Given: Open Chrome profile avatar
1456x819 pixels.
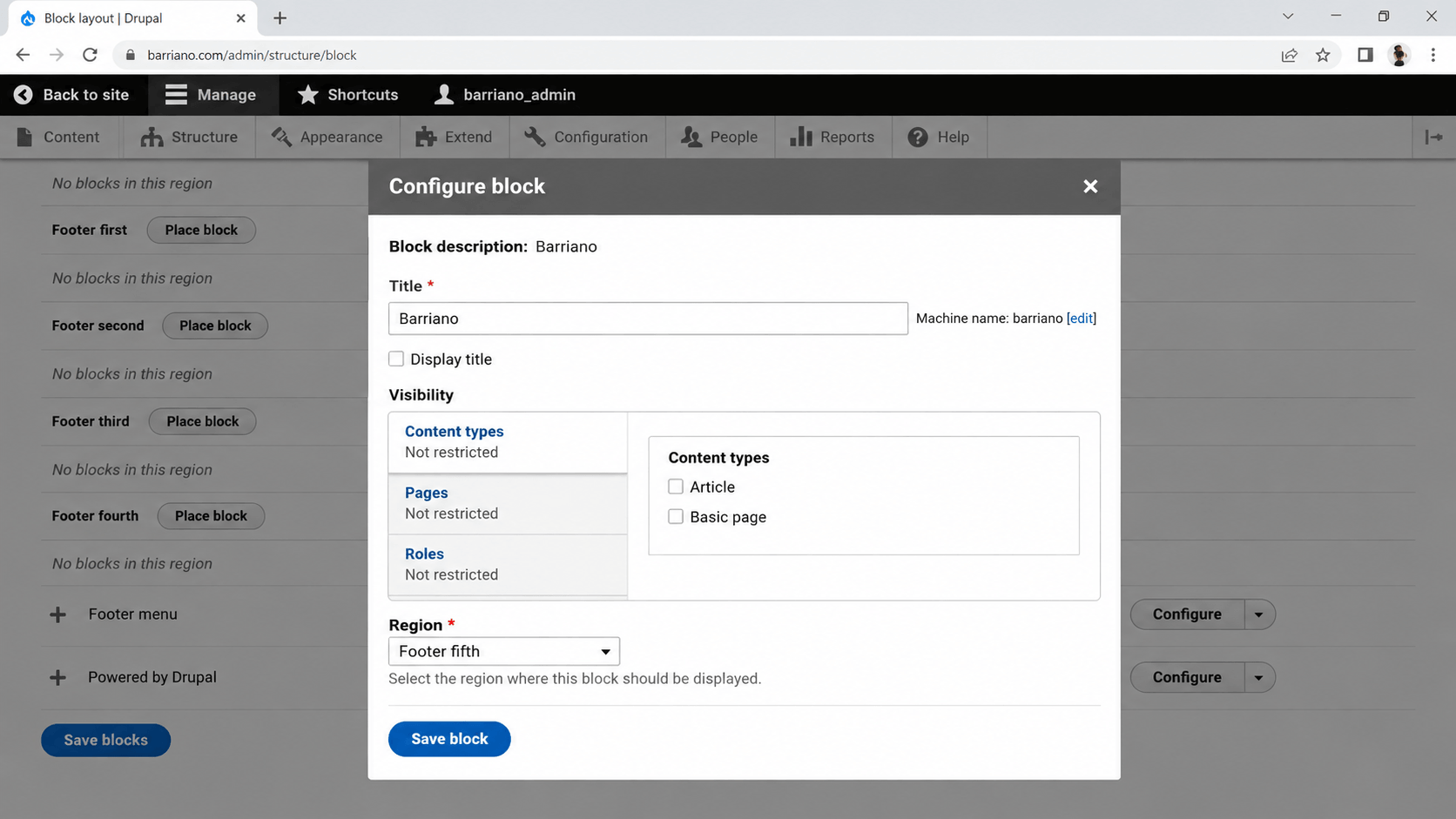Looking at the screenshot, I should 1399,55.
